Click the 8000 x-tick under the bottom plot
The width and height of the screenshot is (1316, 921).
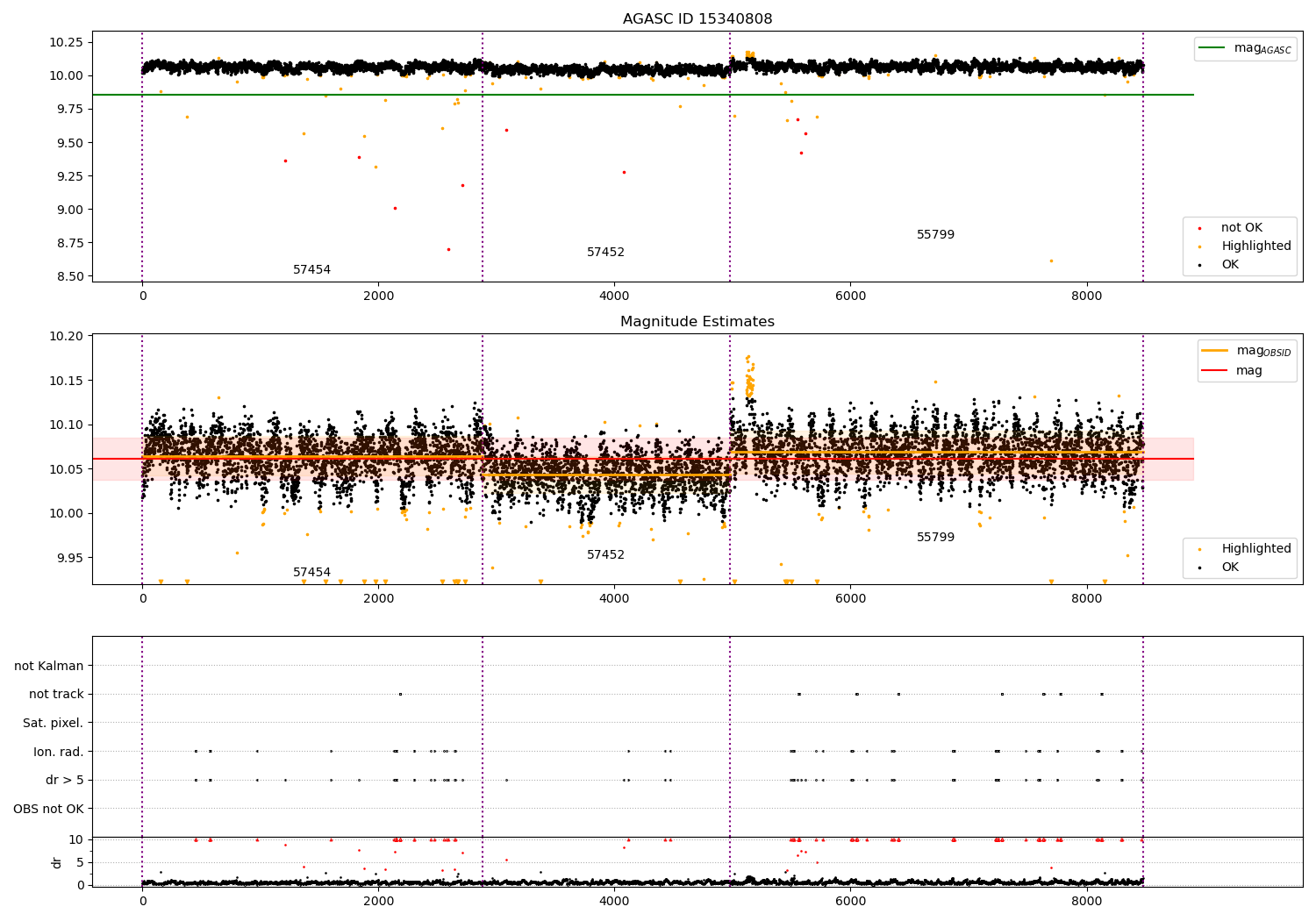pyautogui.click(x=1087, y=901)
